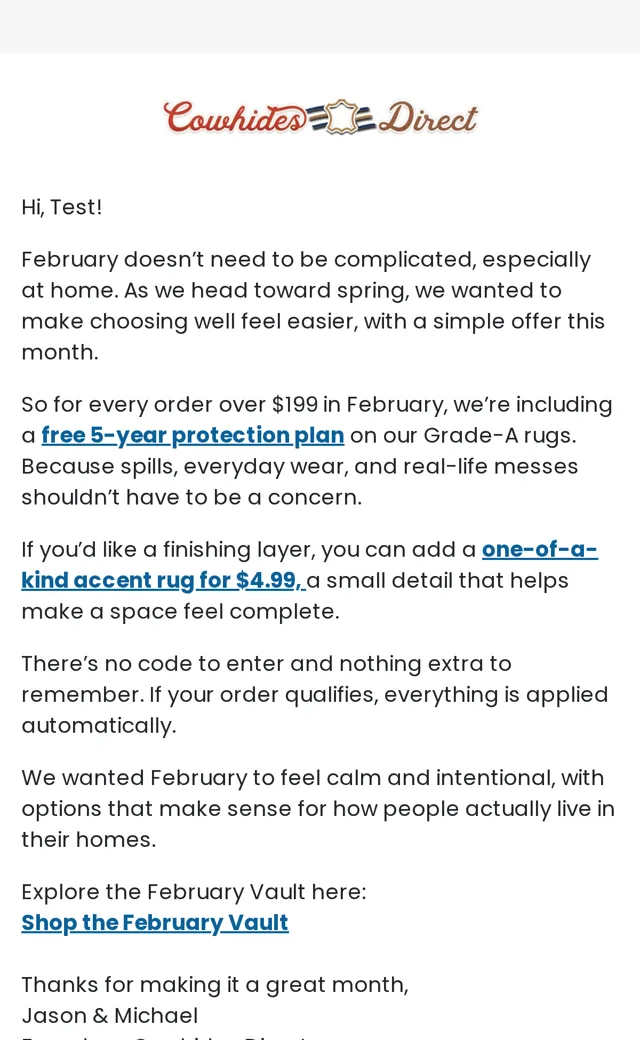Viewport: 640px width, 1040px height.
Task: Click the "Explore the February Vault here:" line
Action: point(194,891)
